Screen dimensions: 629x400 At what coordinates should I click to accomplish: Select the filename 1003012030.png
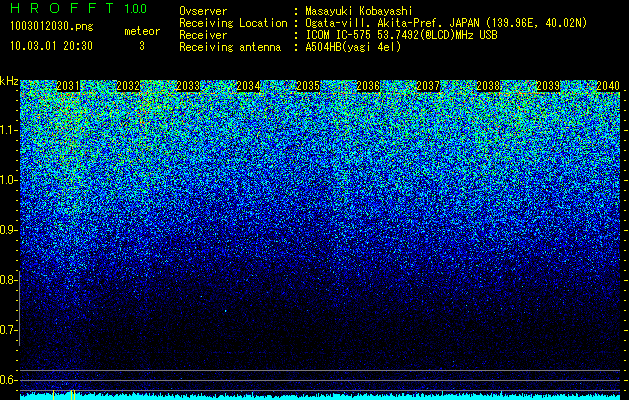tap(52, 27)
